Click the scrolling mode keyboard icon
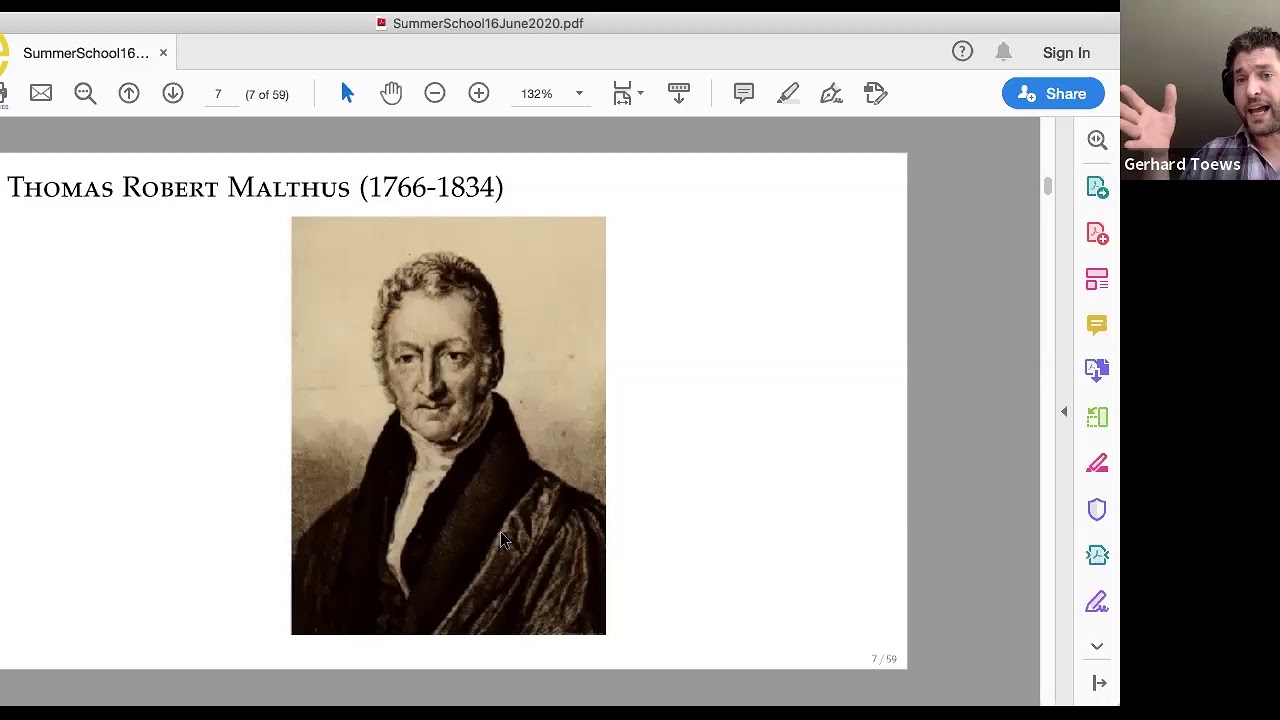Image resolution: width=1280 pixels, height=720 pixels. 679,93
